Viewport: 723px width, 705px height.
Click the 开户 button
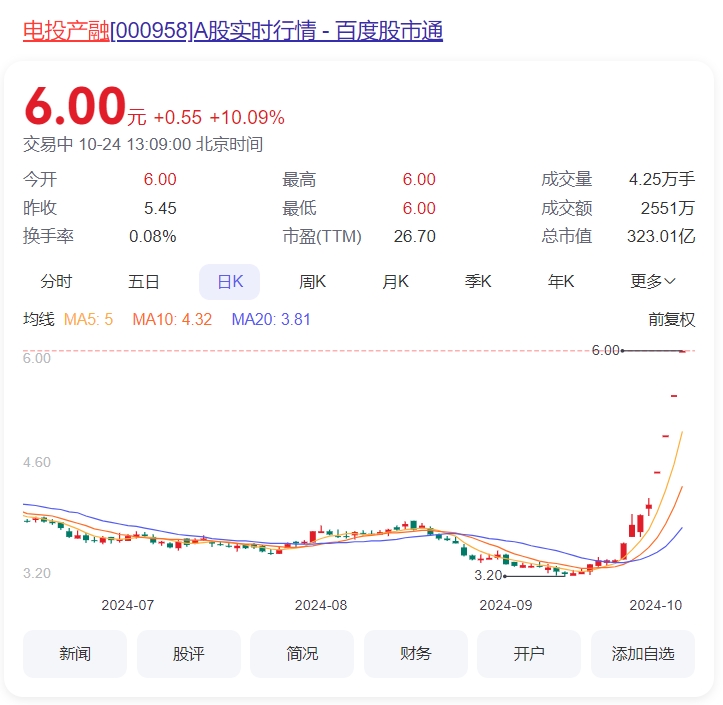(x=529, y=654)
